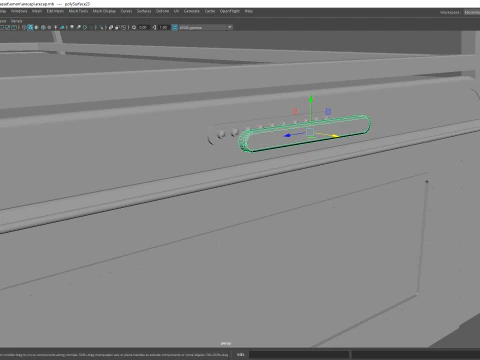Screen dimensions: 480x360
Task: Open the Generate menu
Action: [x=192, y=11]
